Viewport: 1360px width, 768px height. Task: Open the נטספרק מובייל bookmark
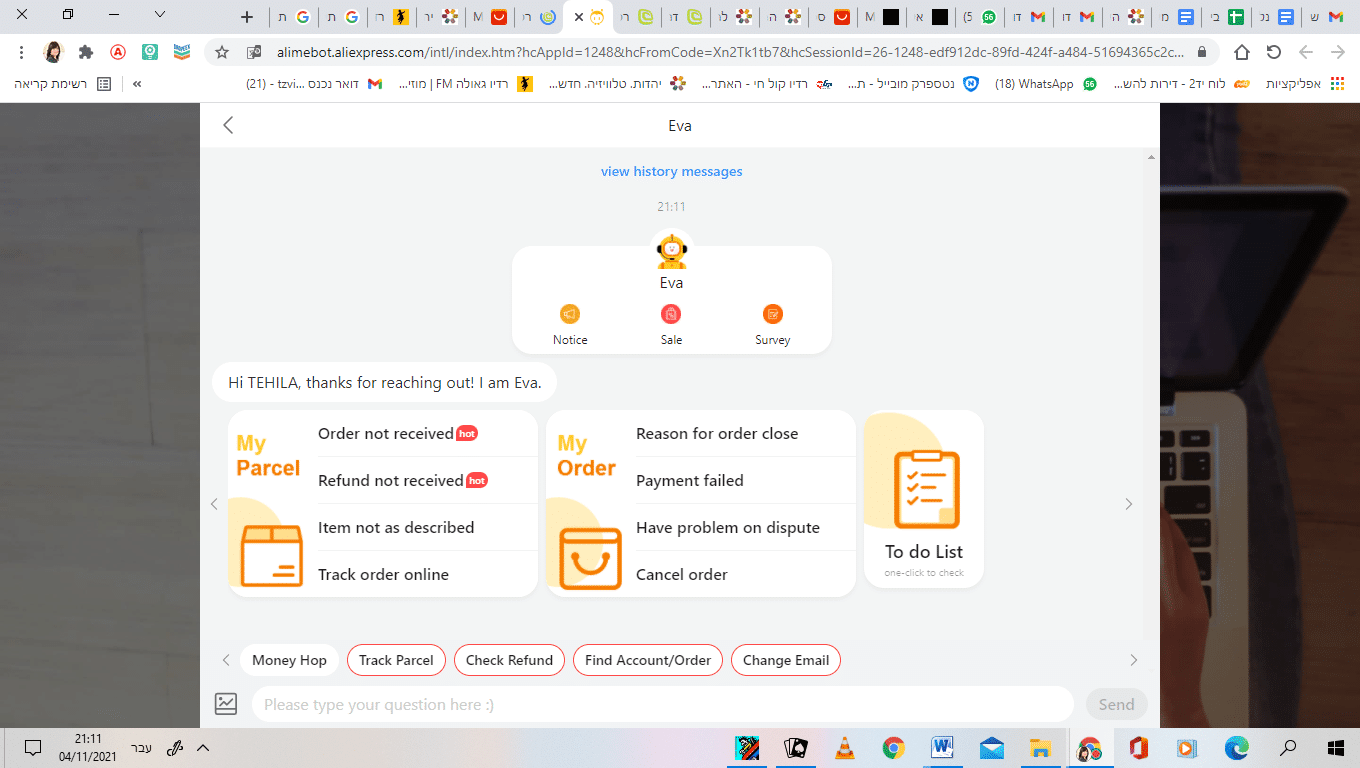[x=913, y=84]
